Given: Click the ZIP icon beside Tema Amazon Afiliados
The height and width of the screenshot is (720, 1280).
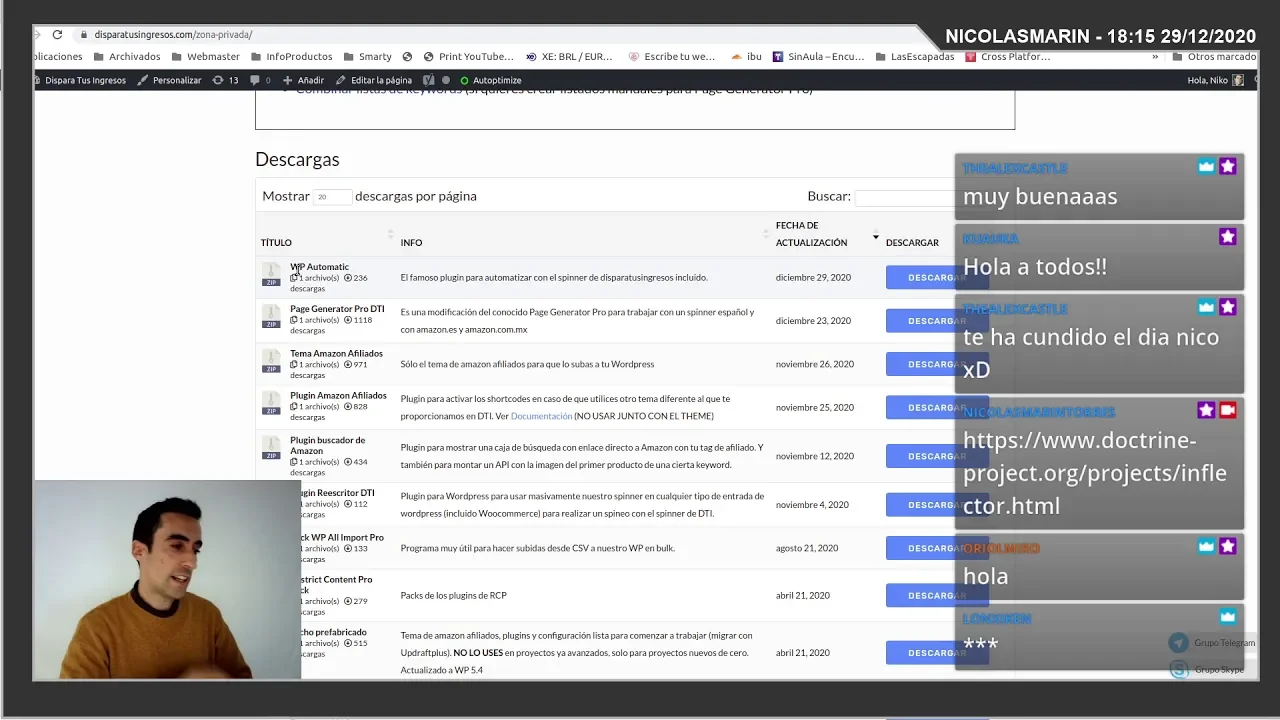Looking at the screenshot, I should (x=271, y=361).
